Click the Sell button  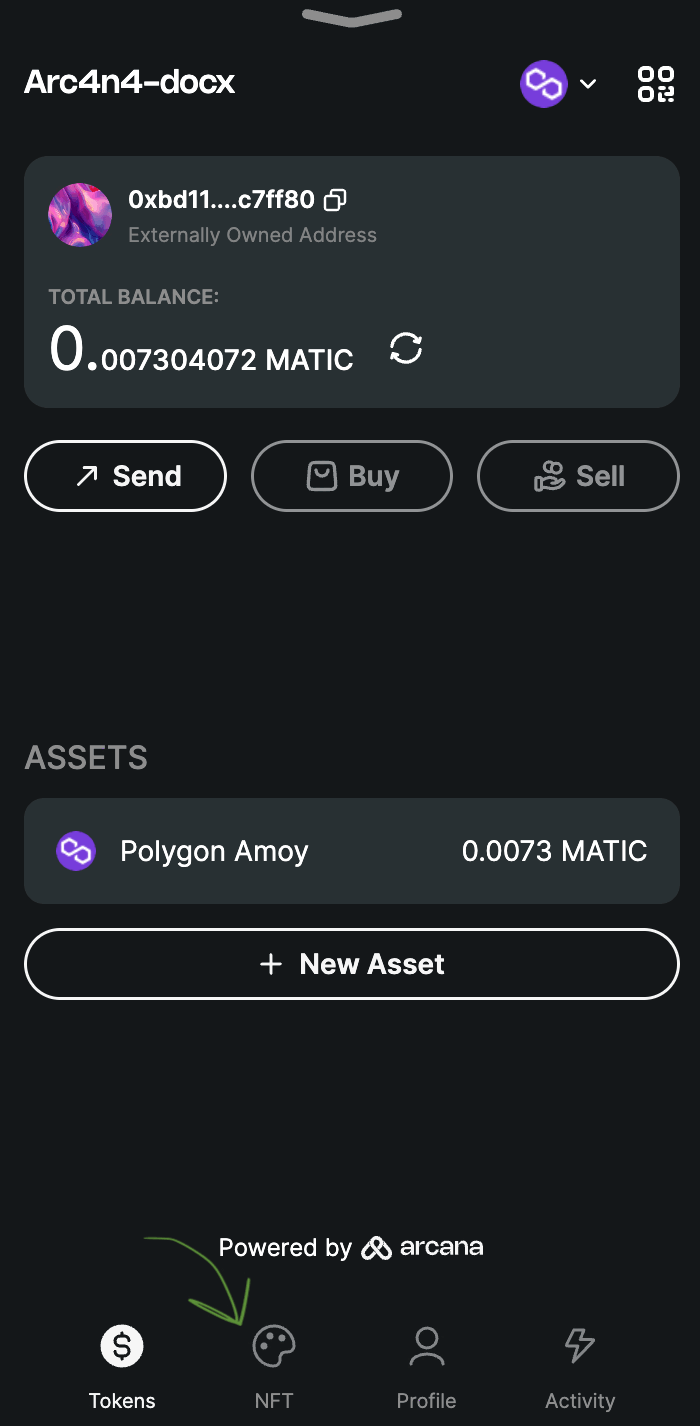pyautogui.click(x=578, y=476)
